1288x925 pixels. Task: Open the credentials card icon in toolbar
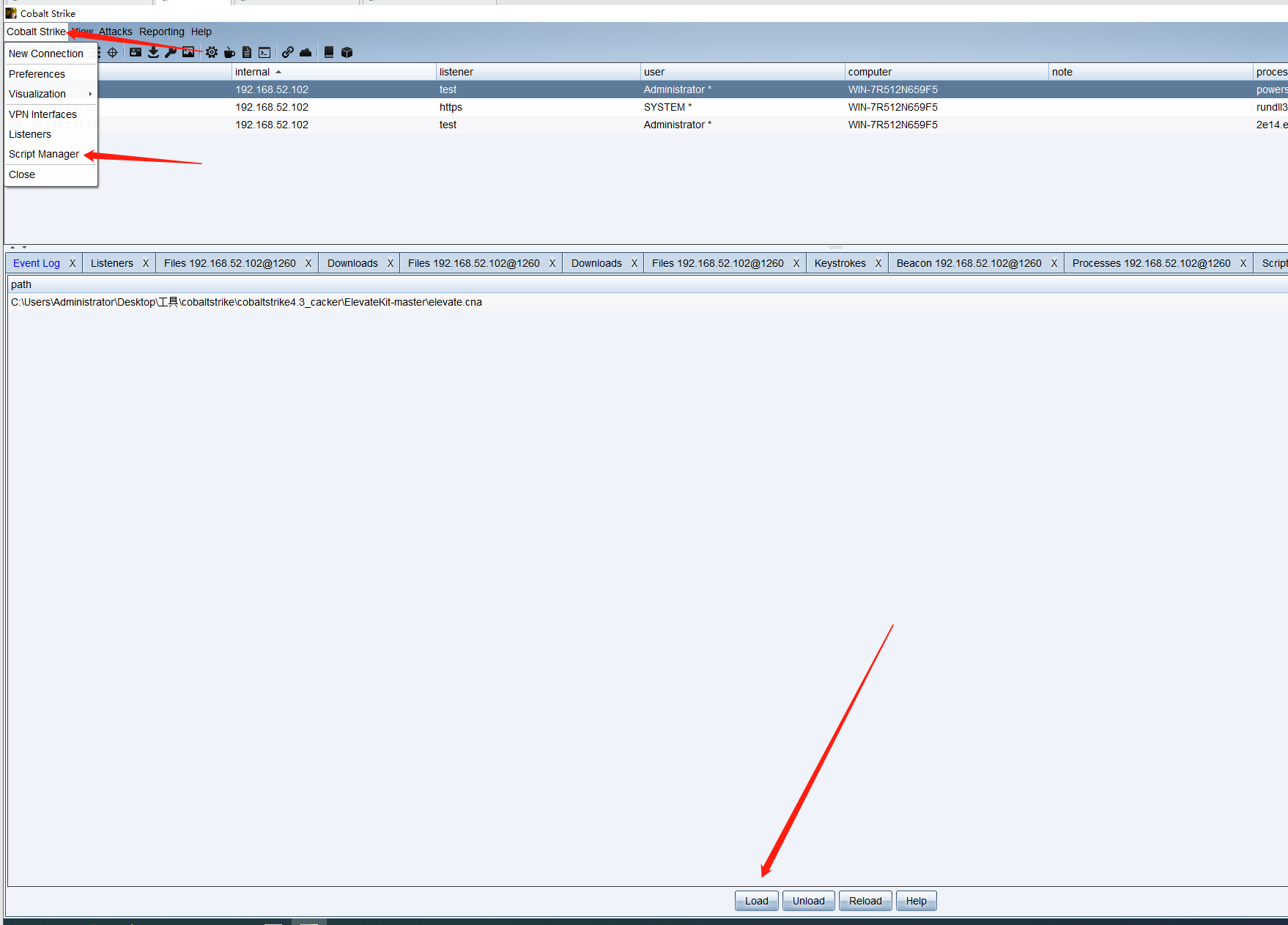(136, 52)
